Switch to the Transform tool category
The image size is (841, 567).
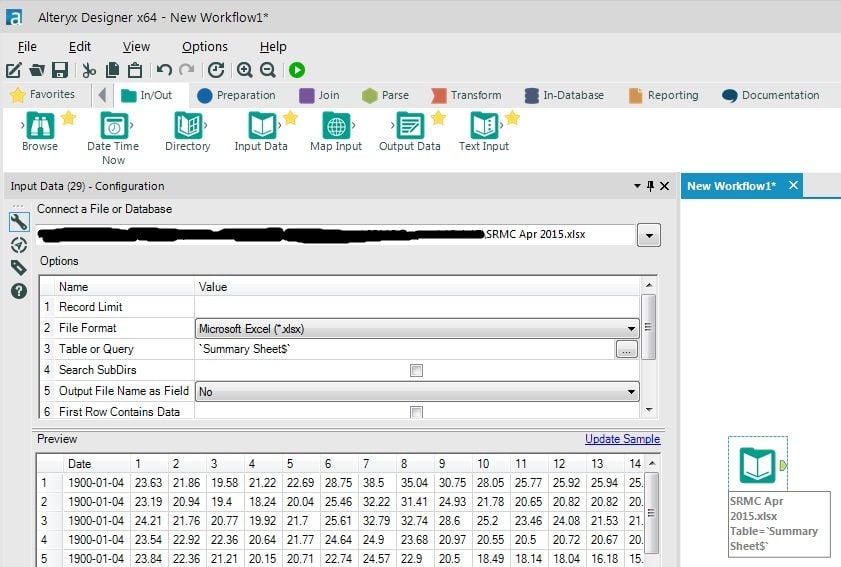coord(466,95)
